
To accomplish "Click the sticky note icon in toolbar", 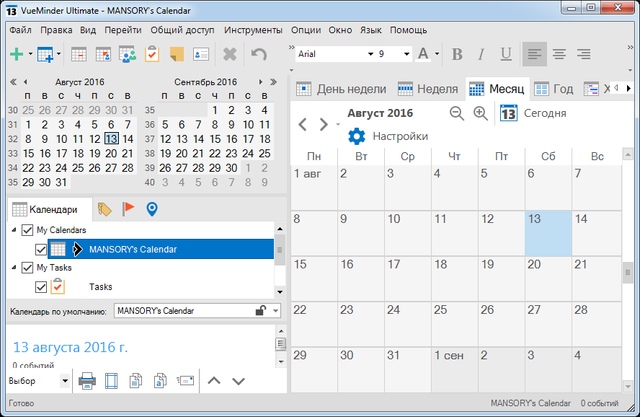I will (177, 54).
